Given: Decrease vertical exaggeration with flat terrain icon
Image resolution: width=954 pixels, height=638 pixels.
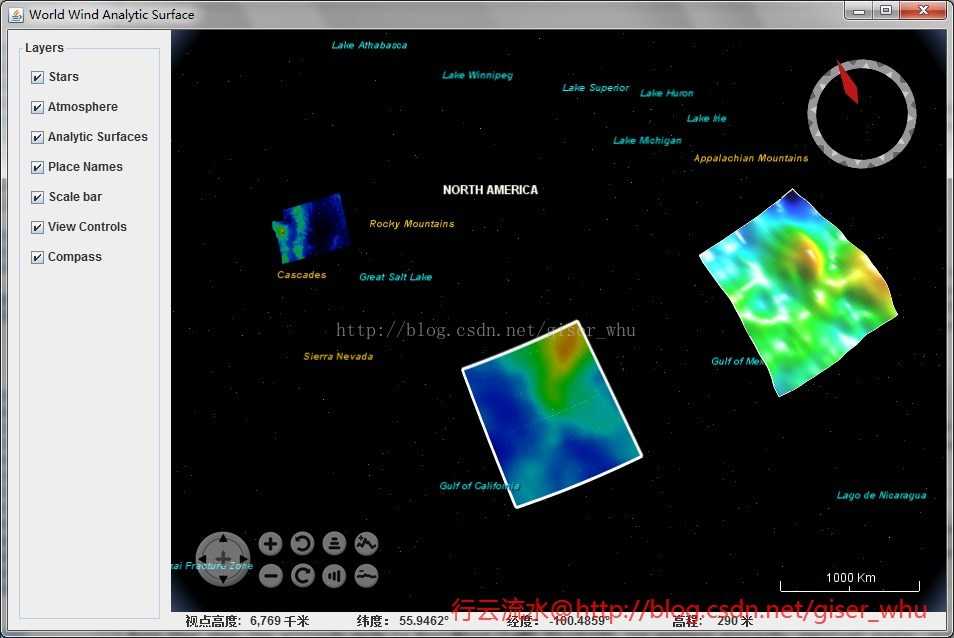Looking at the screenshot, I should (x=366, y=575).
